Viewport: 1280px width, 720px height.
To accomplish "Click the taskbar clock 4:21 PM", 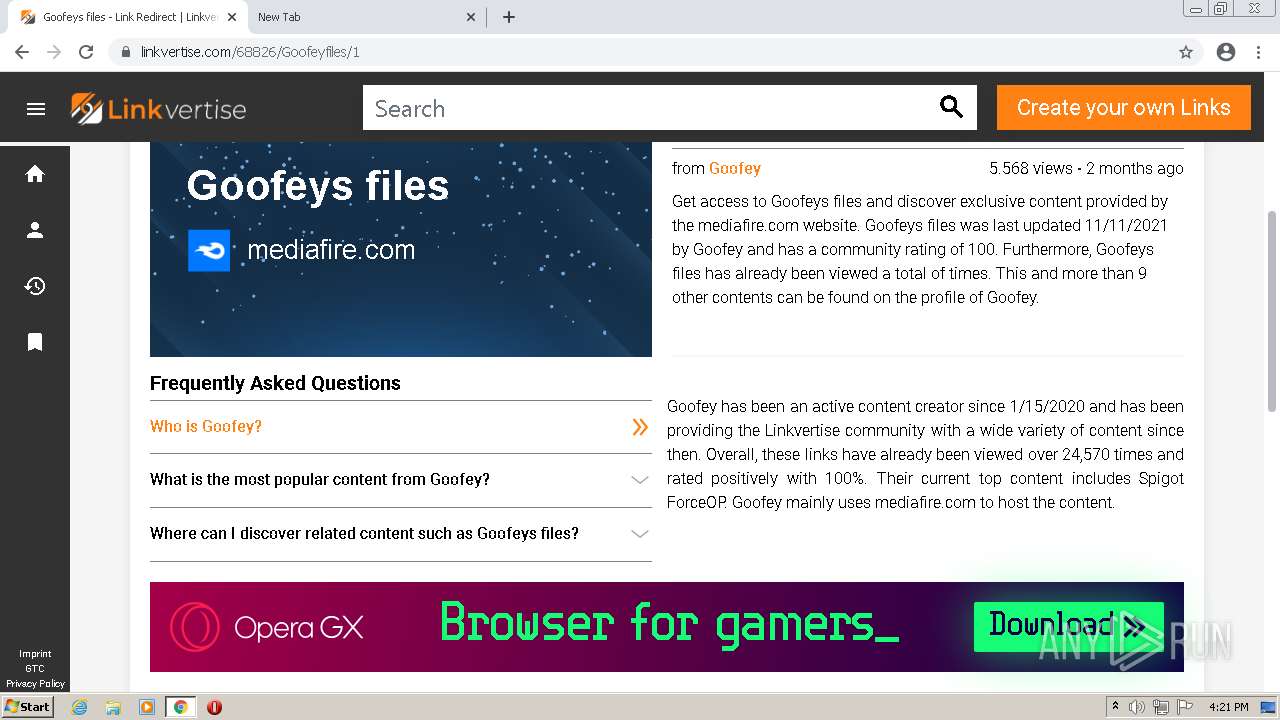I will (x=1229, y=707).
